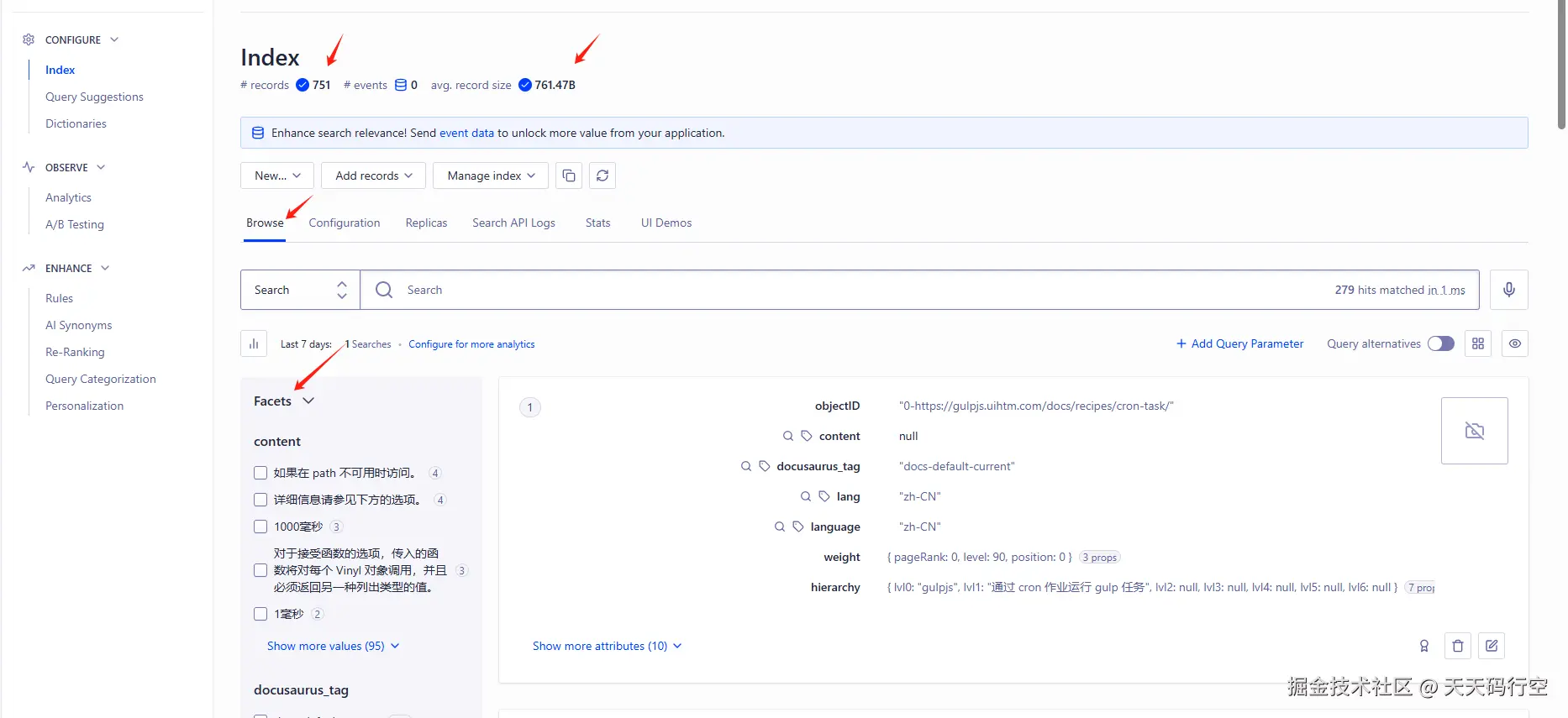Open the UI Demos tab
The height and width of the screenshot is (718, 1568).
[666, 223]
